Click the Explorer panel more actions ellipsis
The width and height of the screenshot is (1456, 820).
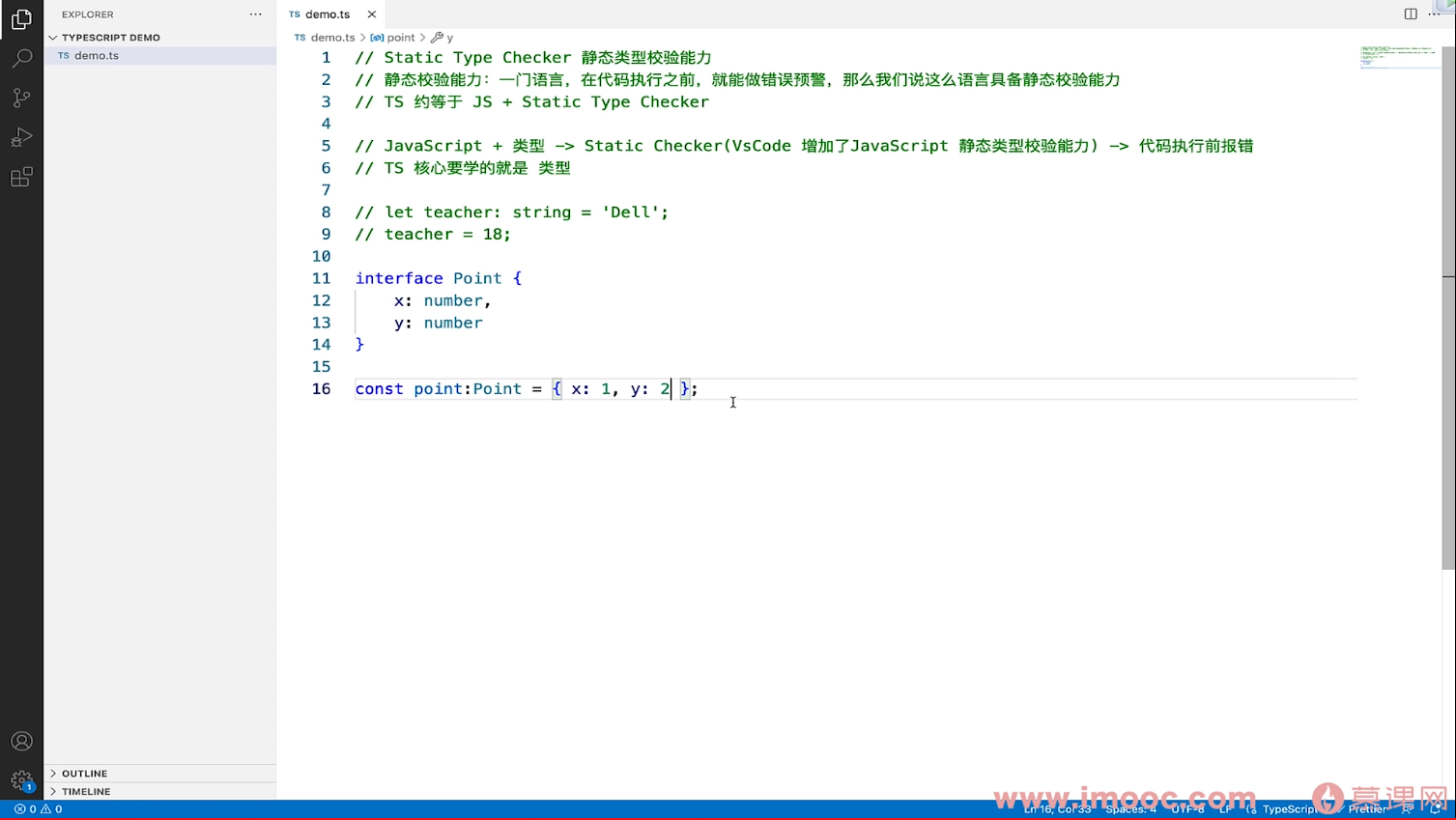(x=255, y=14)
